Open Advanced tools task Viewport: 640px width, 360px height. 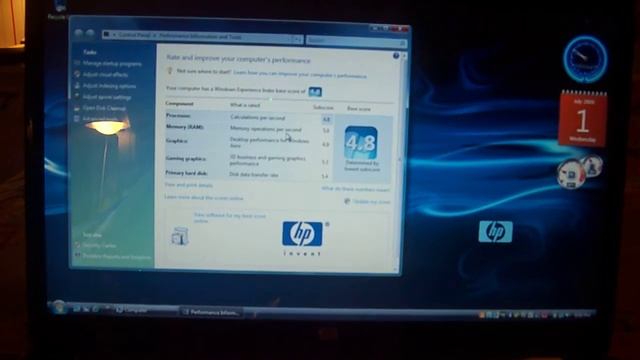point(100,119)
